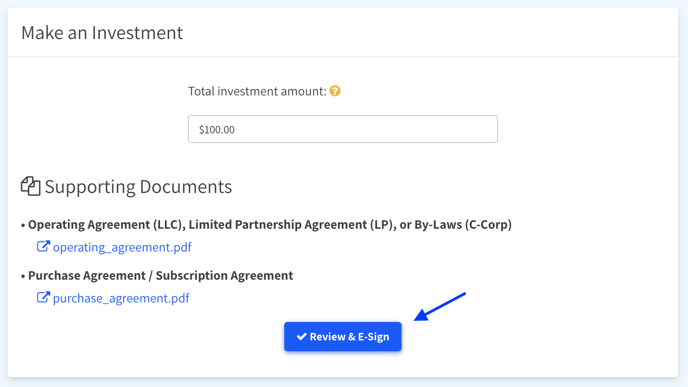Click the bullet dot before Operating Agreement
This screenshot has height=387, width=688.
pyautogui.click(x=23, y=226)
